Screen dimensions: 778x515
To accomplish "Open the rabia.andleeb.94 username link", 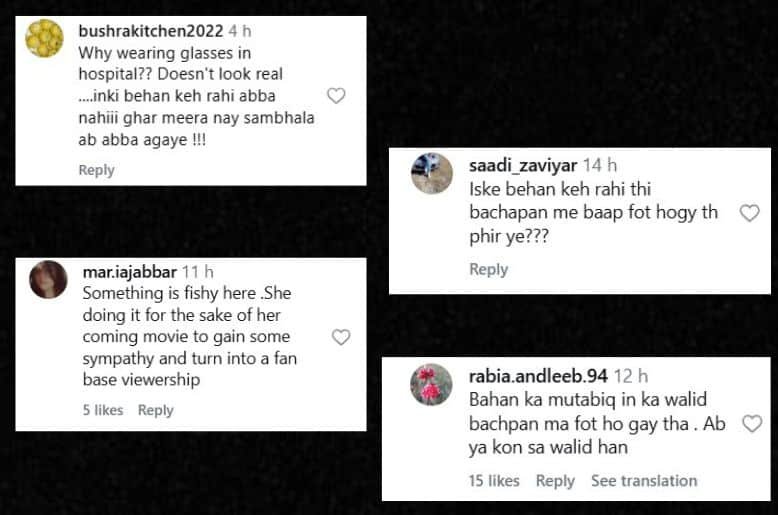I will point(538,376).
